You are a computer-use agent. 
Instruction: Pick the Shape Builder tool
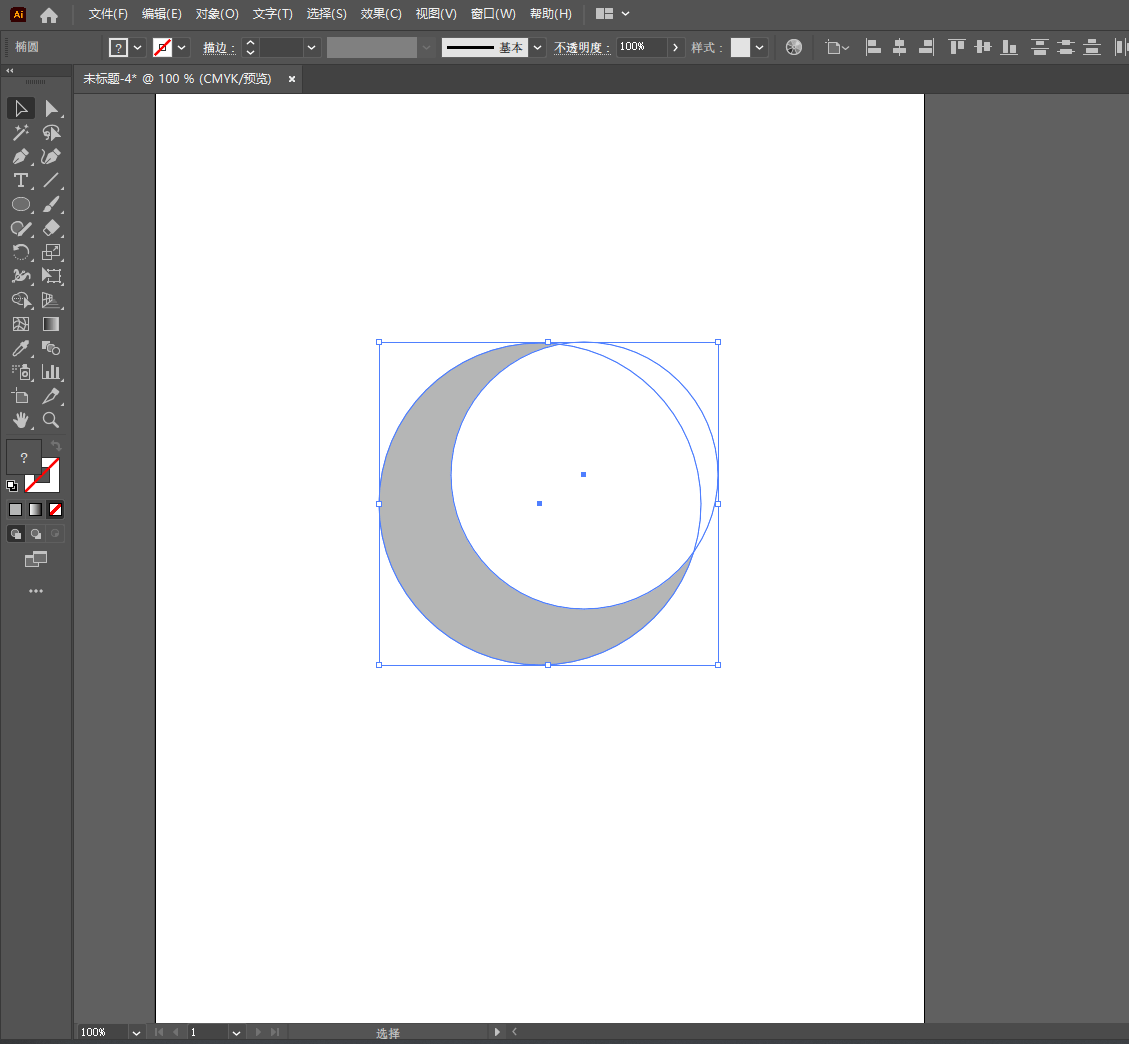click(x=21, y=300)
